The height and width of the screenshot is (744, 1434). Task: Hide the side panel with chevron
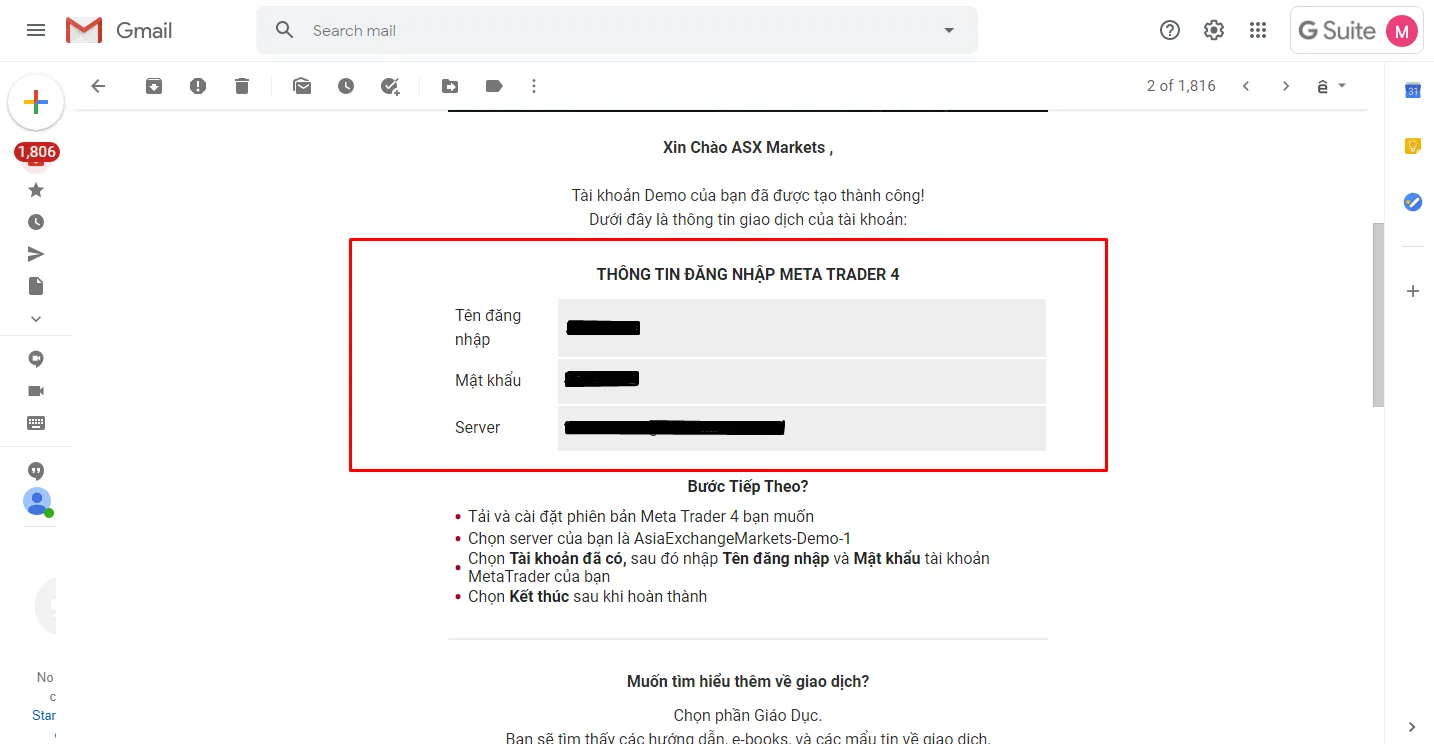click(x=1413, y=727)
